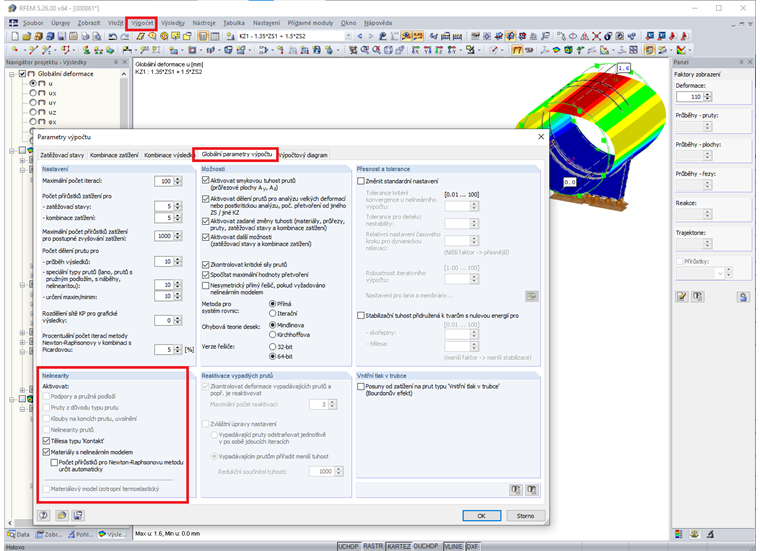
Task: Increase Deformace factor spinner in Panel
Action: point(708,94)
